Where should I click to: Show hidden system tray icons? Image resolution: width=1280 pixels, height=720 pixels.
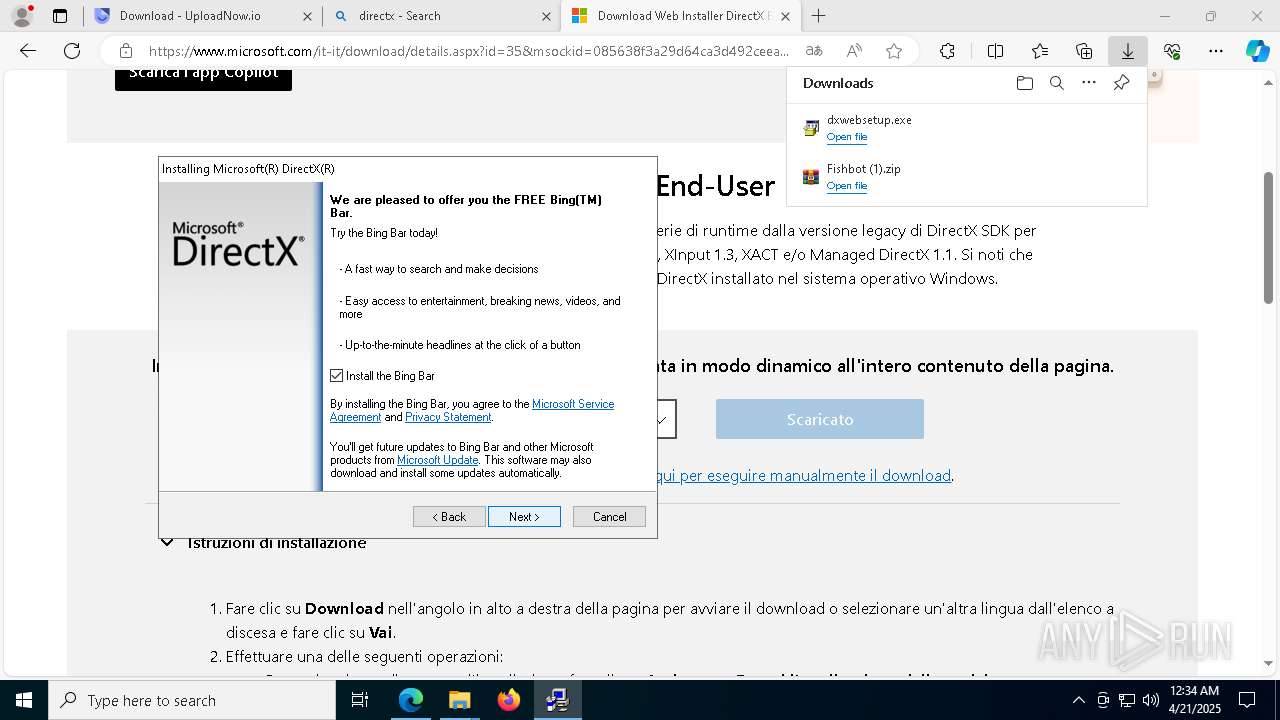pyautogui.click(x=1078, y=700)
